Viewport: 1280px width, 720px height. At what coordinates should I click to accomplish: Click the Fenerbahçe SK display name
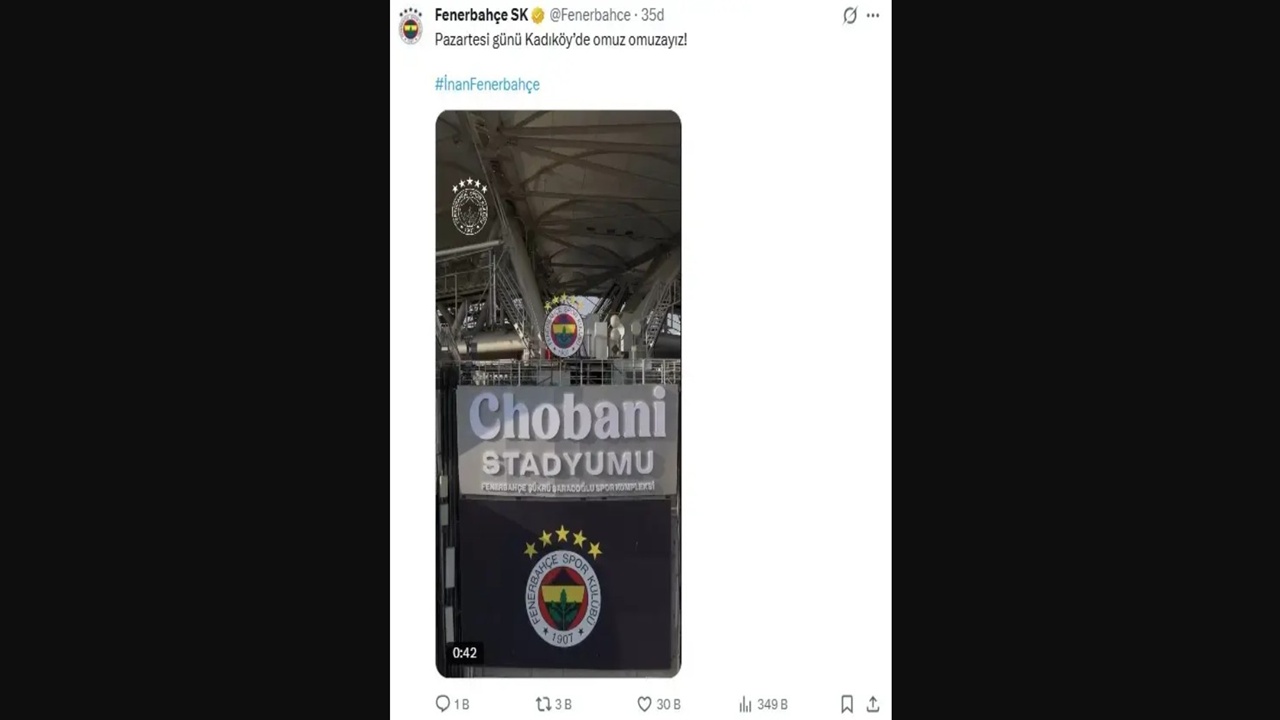pyautogui.click(x=481, y=15)
